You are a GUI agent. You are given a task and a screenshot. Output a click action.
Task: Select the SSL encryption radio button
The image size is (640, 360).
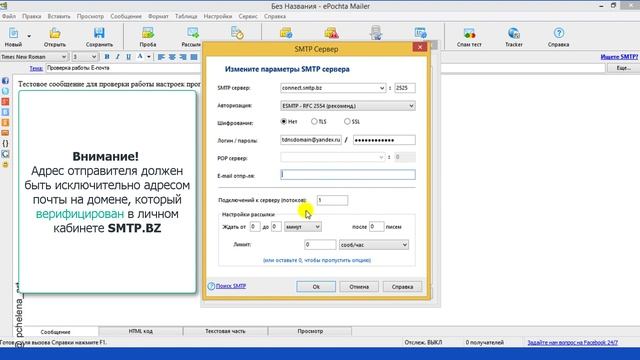[x=347, y=121]
